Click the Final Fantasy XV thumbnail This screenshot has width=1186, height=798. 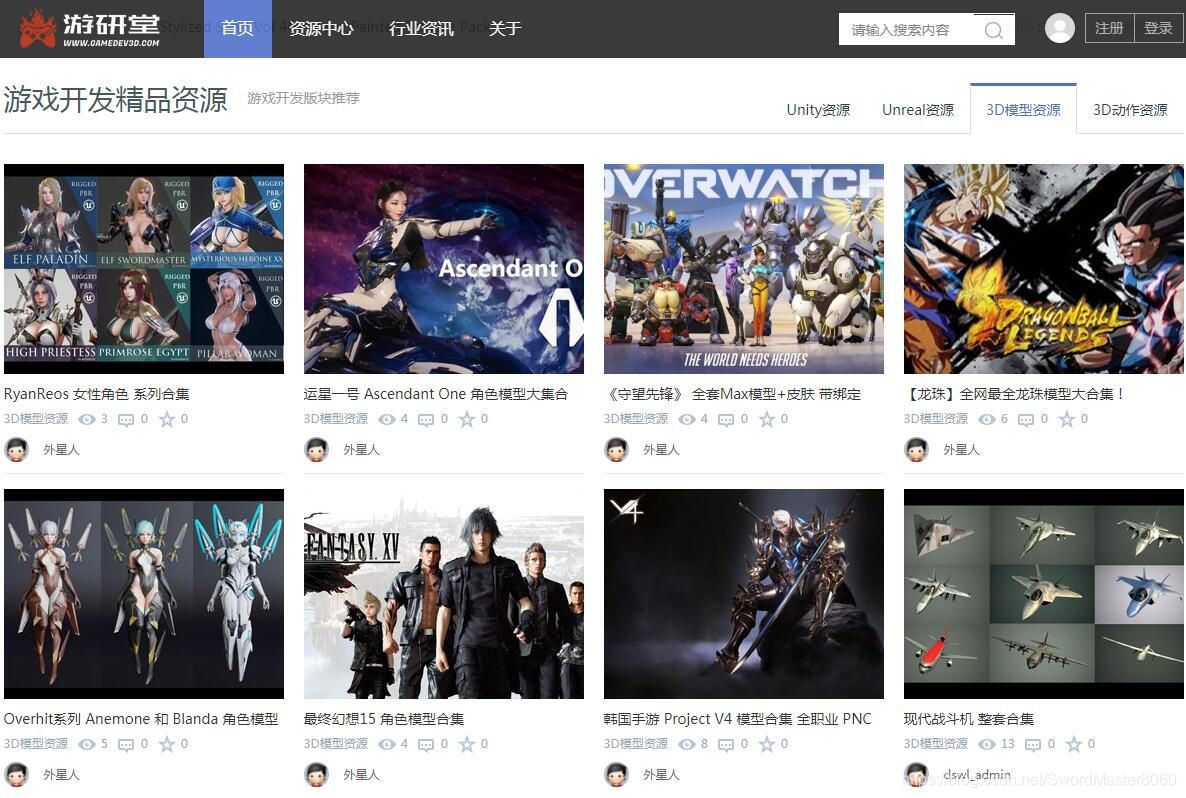[x=444, y=594]
